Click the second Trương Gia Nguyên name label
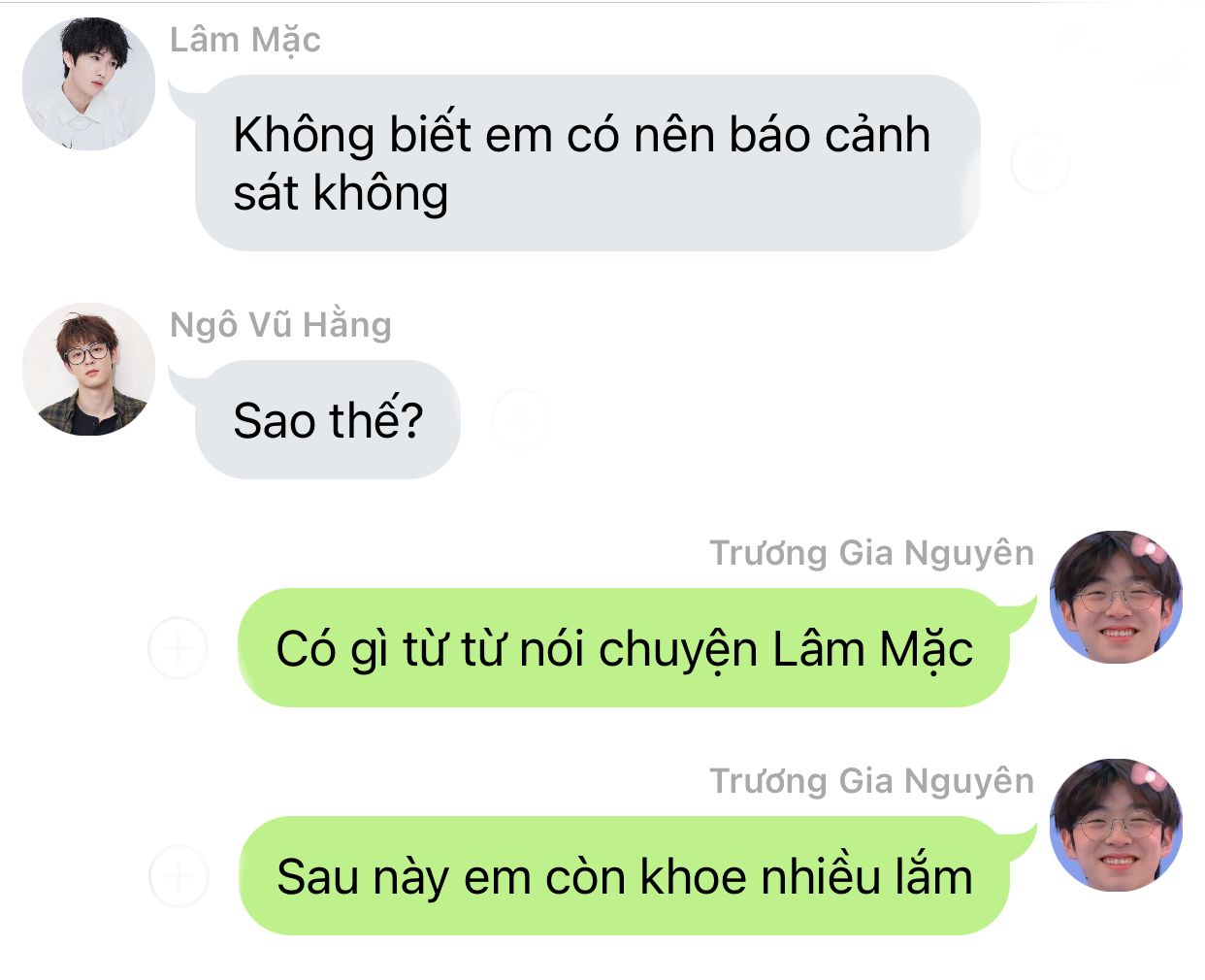The height and width of the screenshot is (980, 1205). pyautogui.click(x=871, y=781)
